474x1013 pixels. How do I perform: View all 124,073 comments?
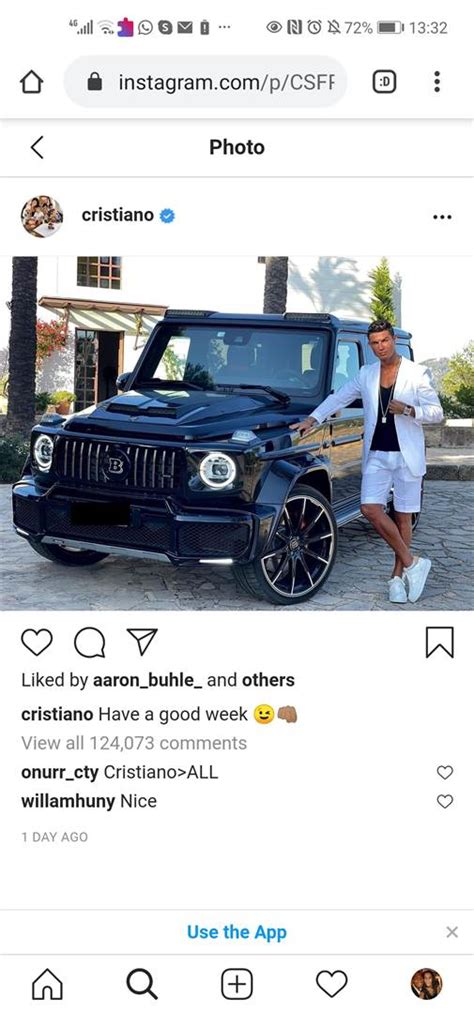pyautogui.click(x=134, y=743)
